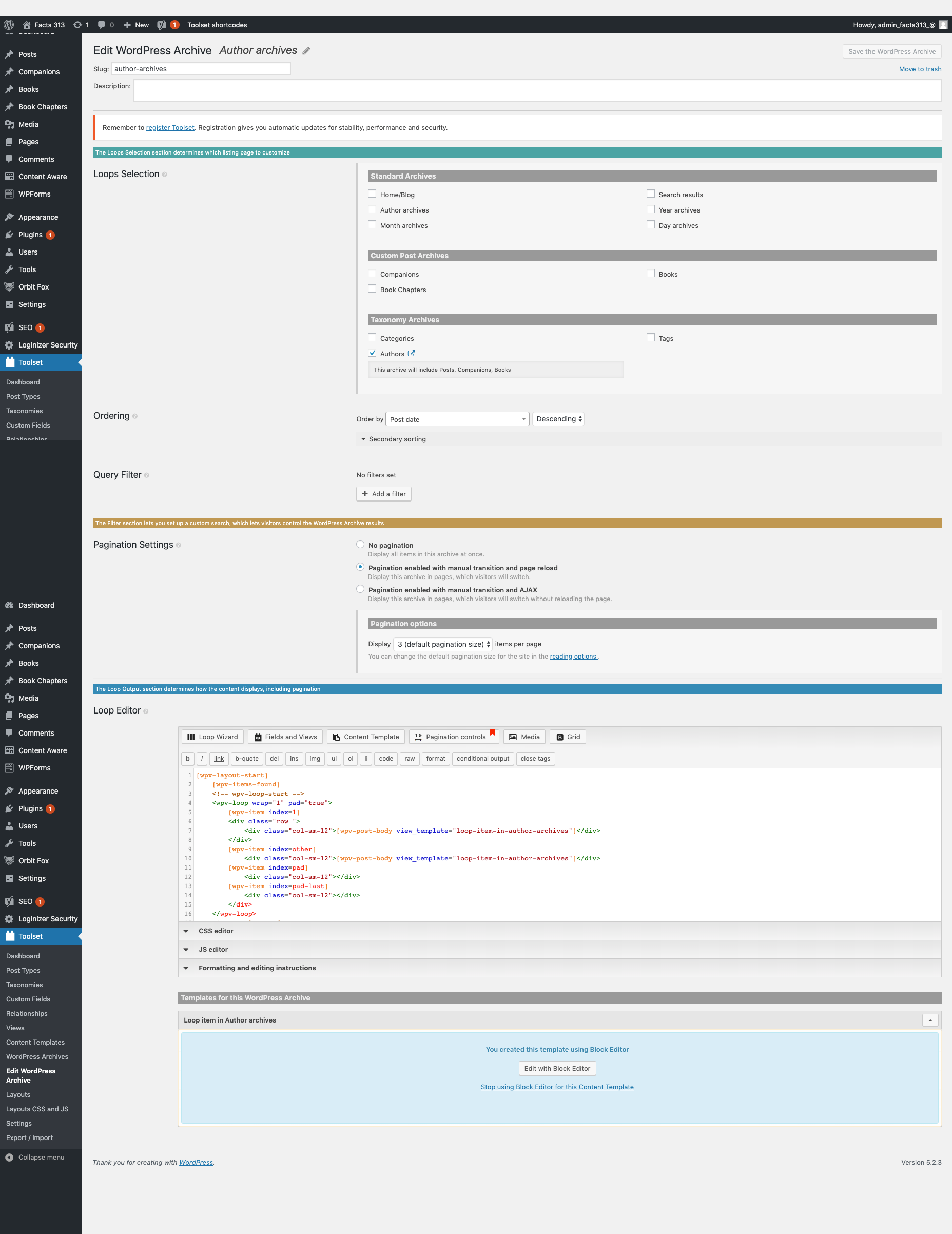The image size is (952, 1234).
Task: Click Add a filter button
Action: 384,494
